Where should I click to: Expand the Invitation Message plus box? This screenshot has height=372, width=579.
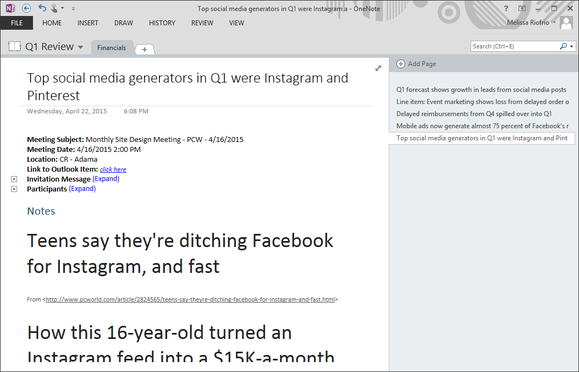pos(14,179)
